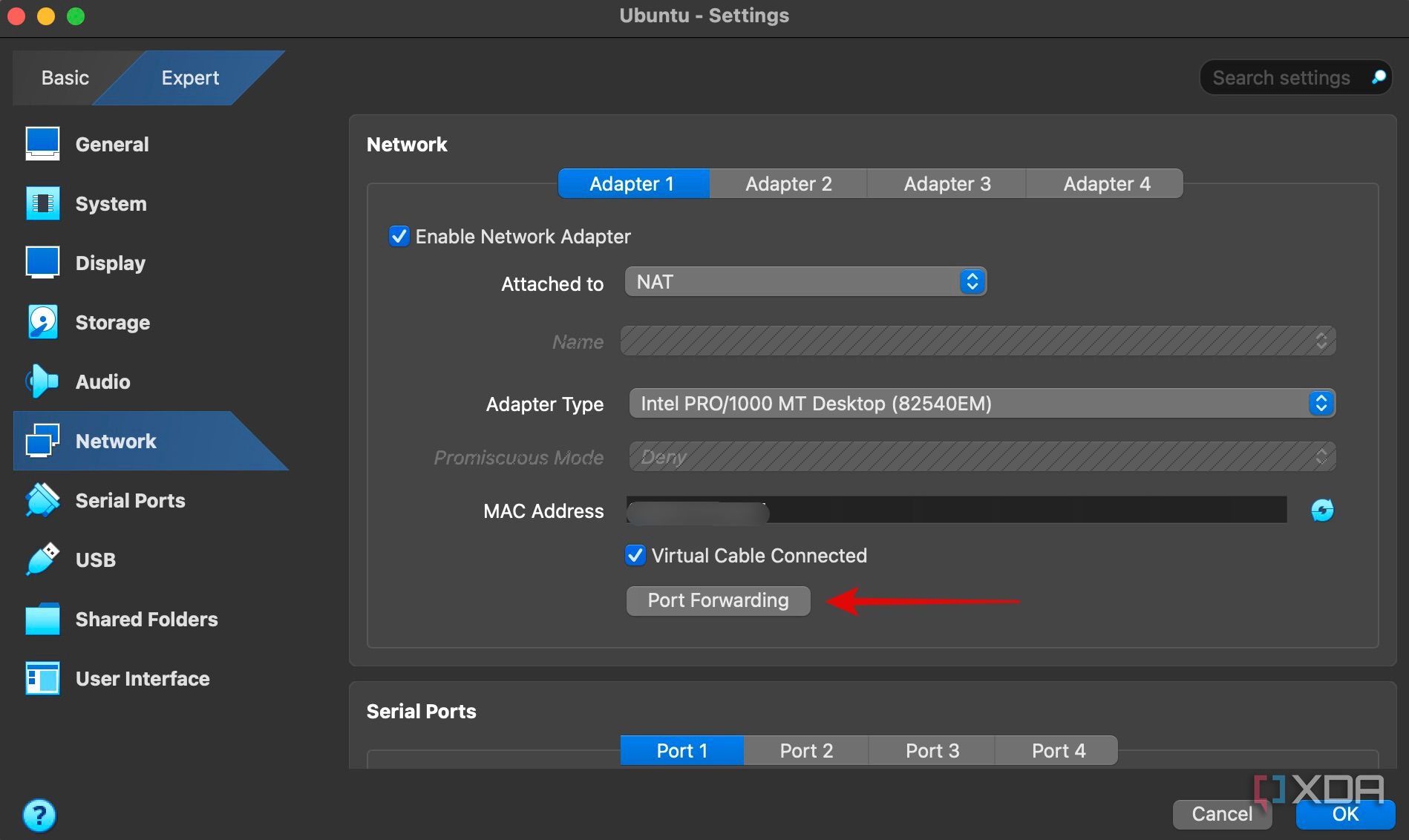This screenshot has height=840, width=1409.
Task: Click the Network adapters icon
Action: [x=42, y=441]
